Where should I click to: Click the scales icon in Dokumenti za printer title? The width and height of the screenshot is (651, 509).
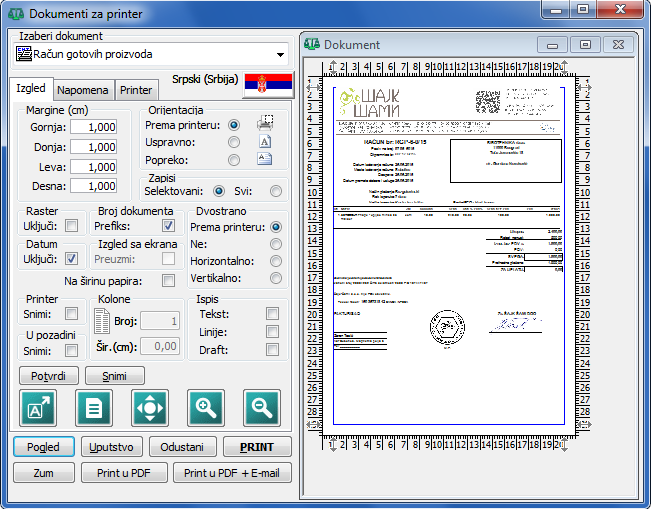click(x=16, y=14)
